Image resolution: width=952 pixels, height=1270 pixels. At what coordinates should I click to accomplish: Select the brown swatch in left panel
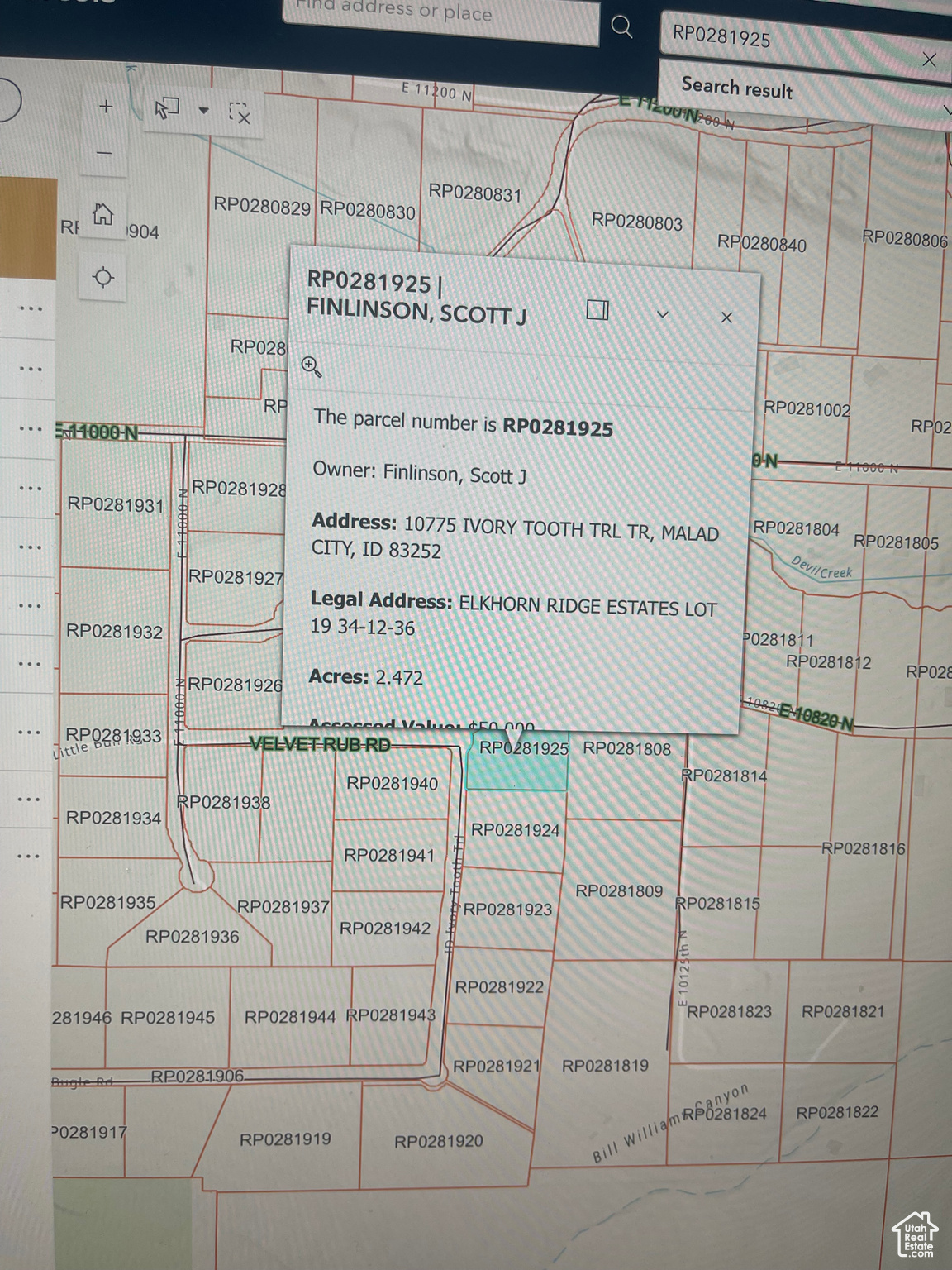click(28, 227)
